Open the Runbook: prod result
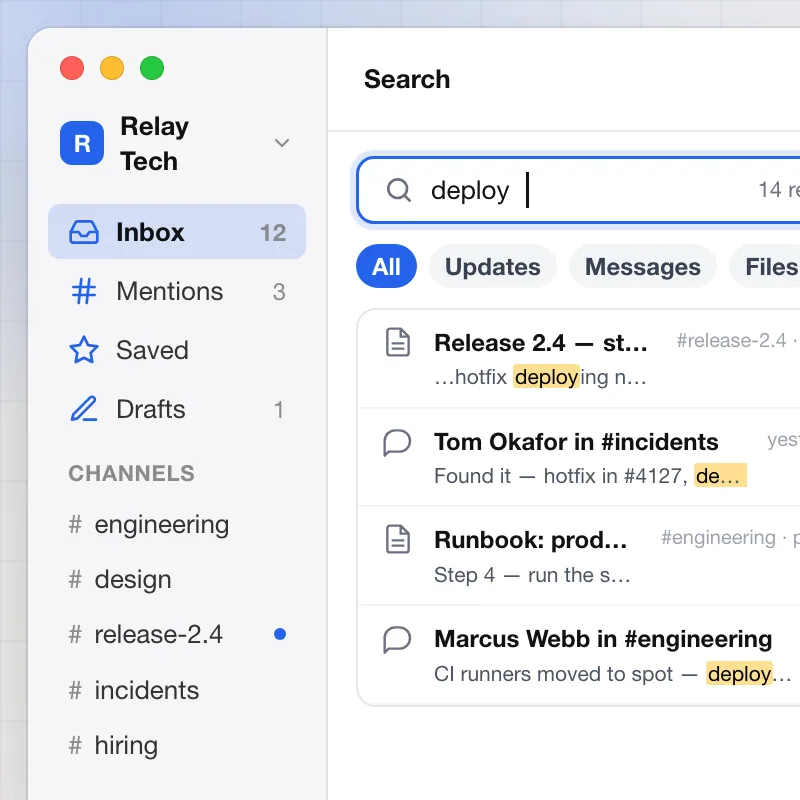800x800 pixels. pyautogui.click(x=579, y=556)
